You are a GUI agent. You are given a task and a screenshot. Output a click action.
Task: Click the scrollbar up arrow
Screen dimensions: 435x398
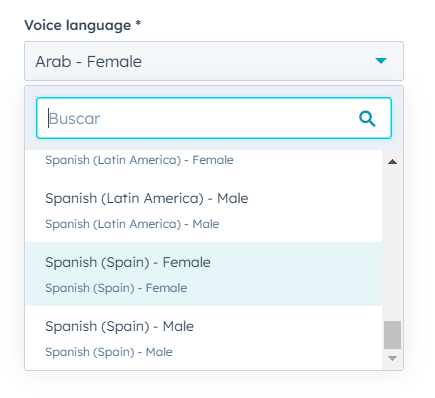393,162
